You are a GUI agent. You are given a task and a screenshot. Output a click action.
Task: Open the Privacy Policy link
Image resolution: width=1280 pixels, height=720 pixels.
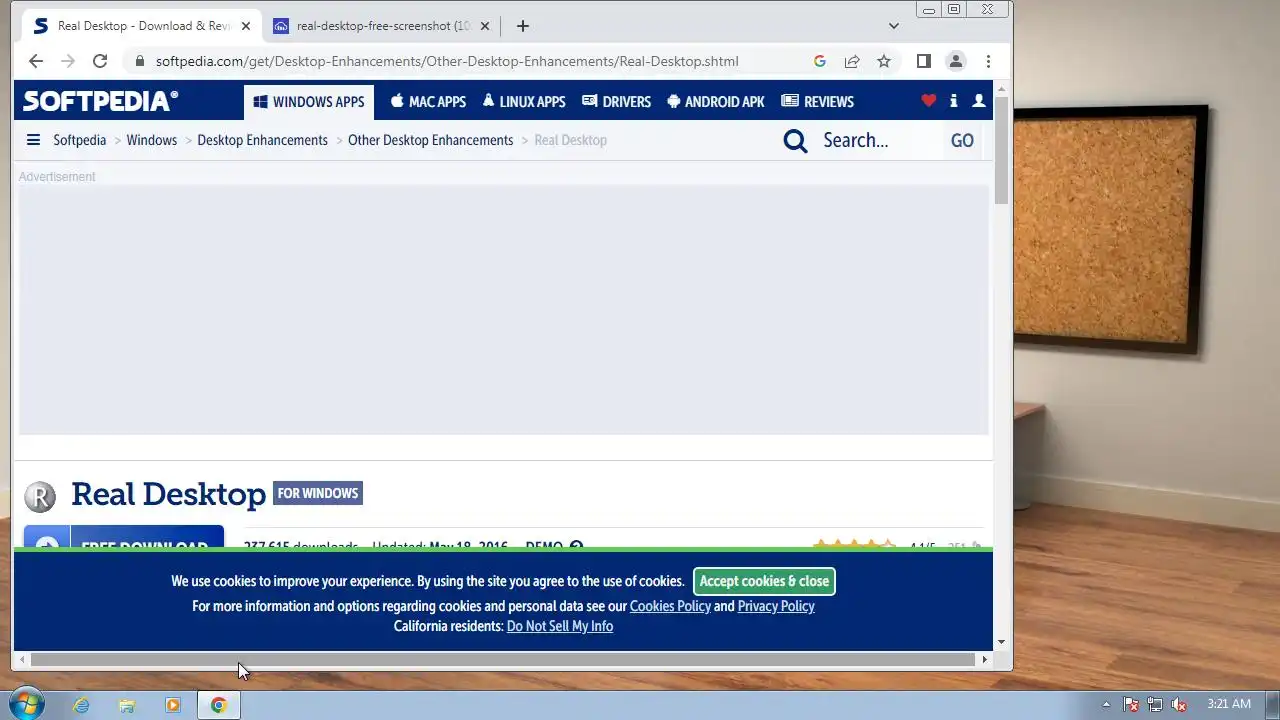pyautogui.click(x=776, y=606)
